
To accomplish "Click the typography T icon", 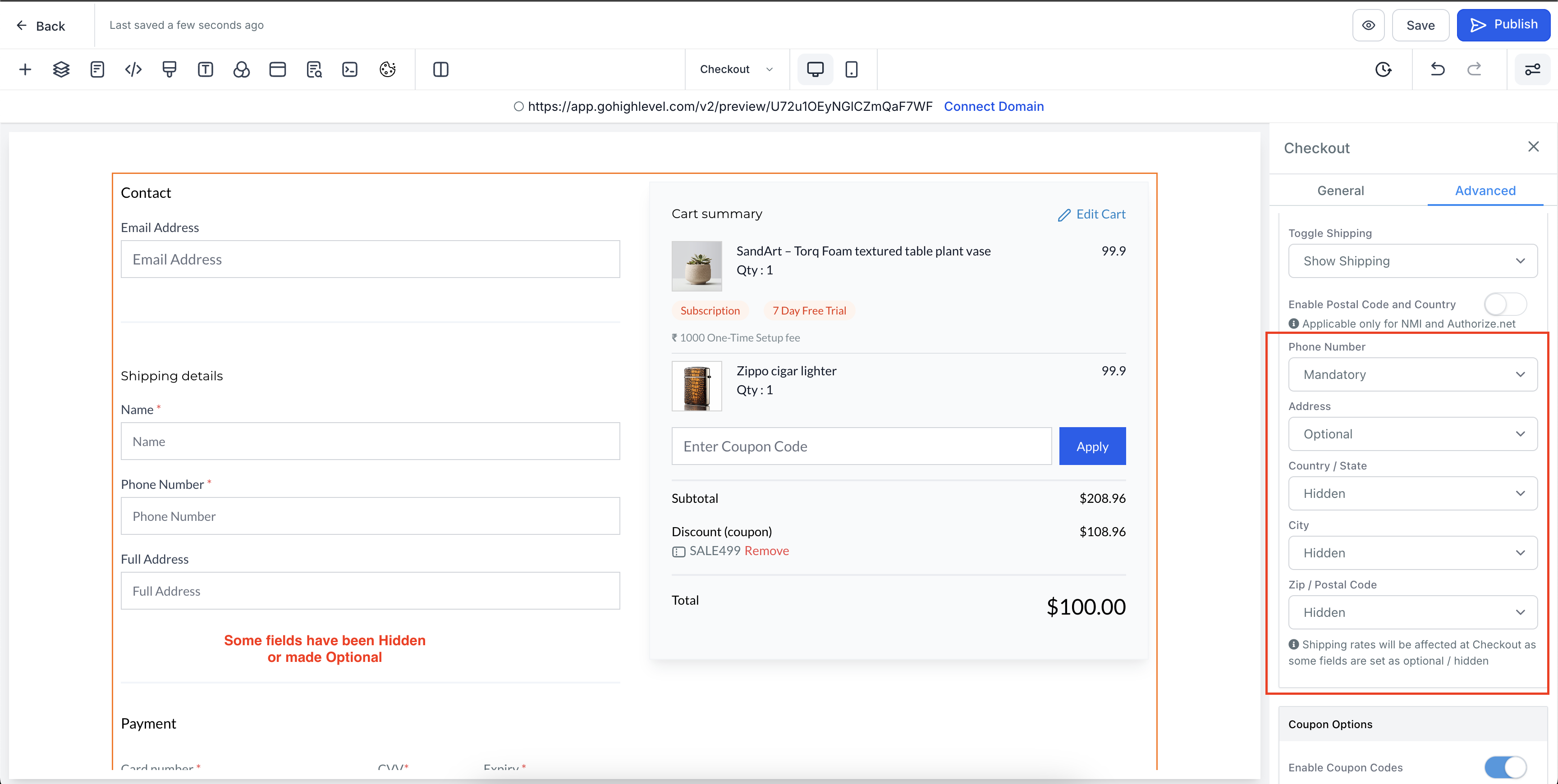I will [x=206, y=69].
